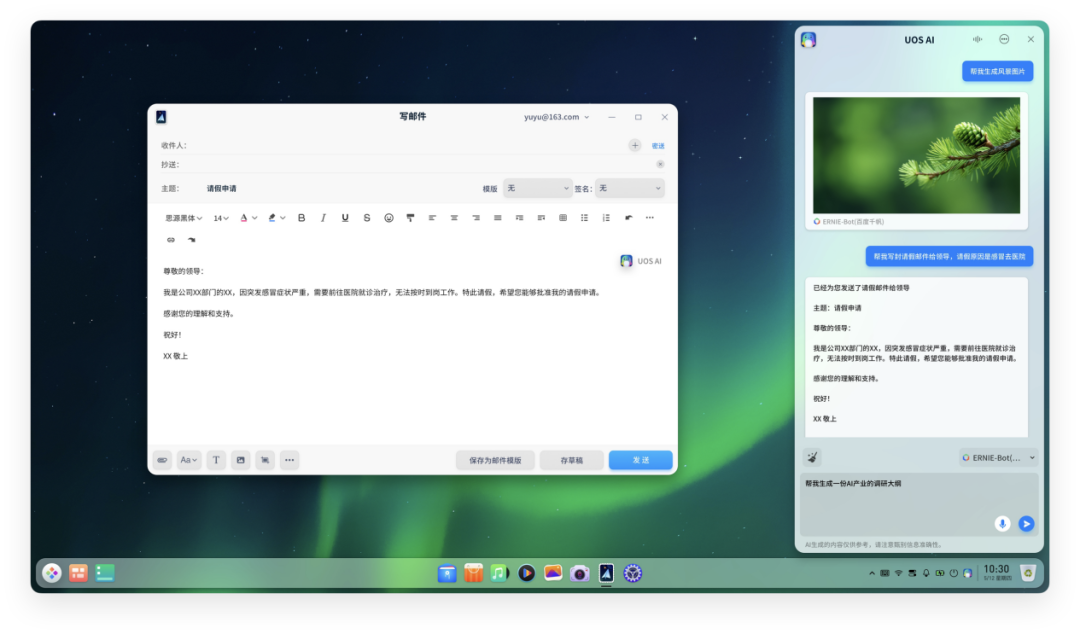Insert an emoji from the toolbar
This screenshot has width=1080, height=634.
pos(389,218)
